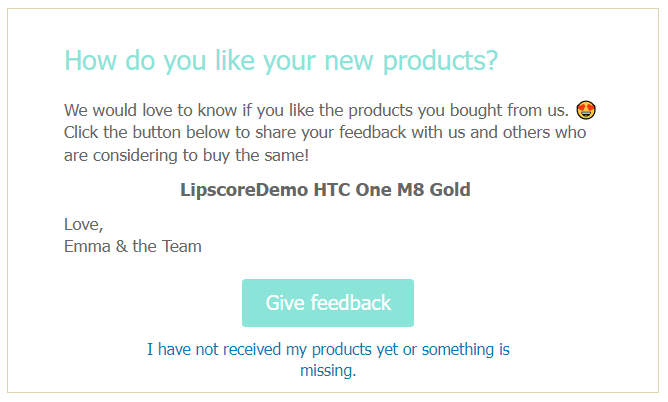Click the Give feedback button
Viewport: 668px width, 402px height.
(x=328, y=303)
